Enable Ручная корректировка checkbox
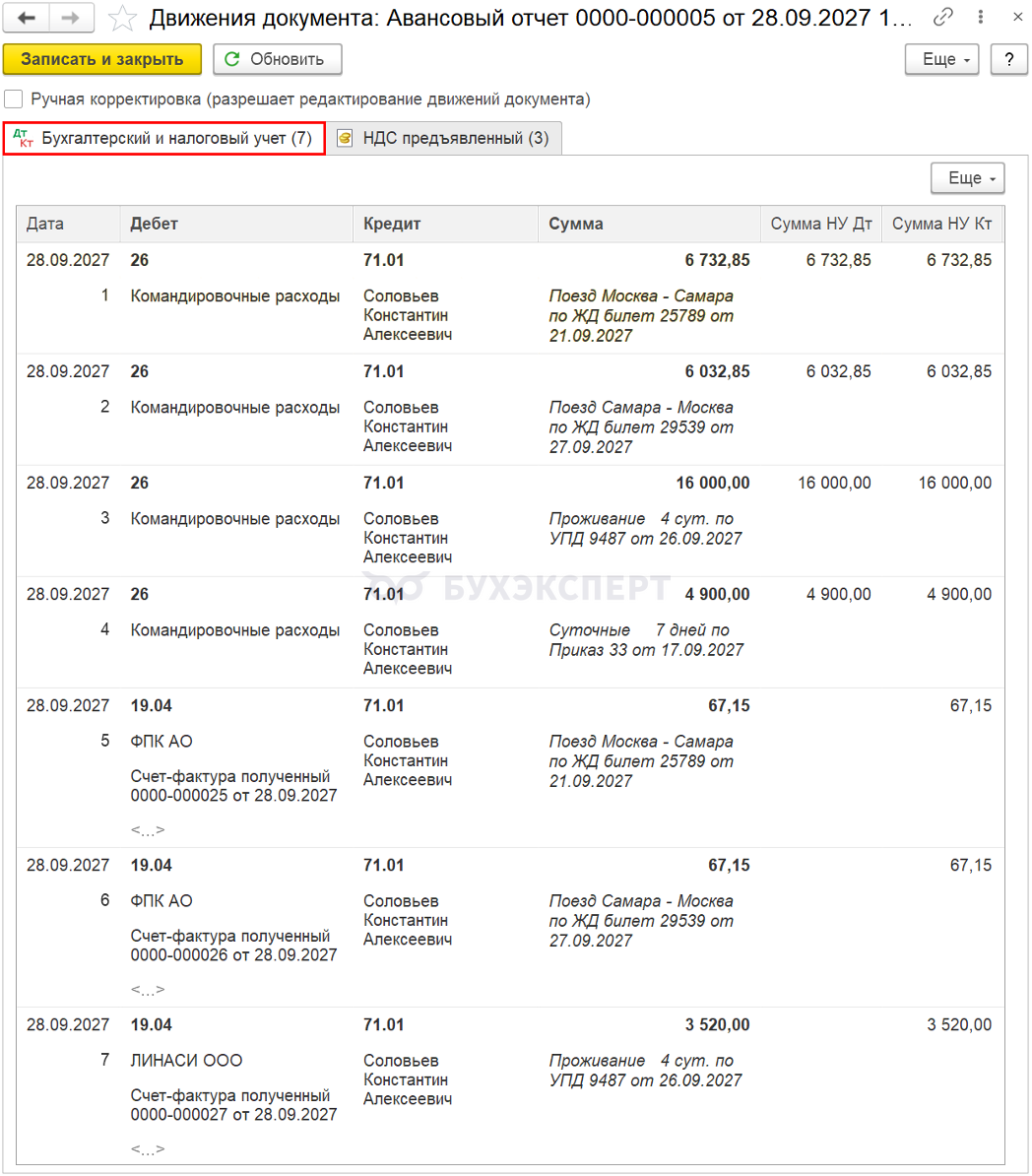 tap(14, 99)
